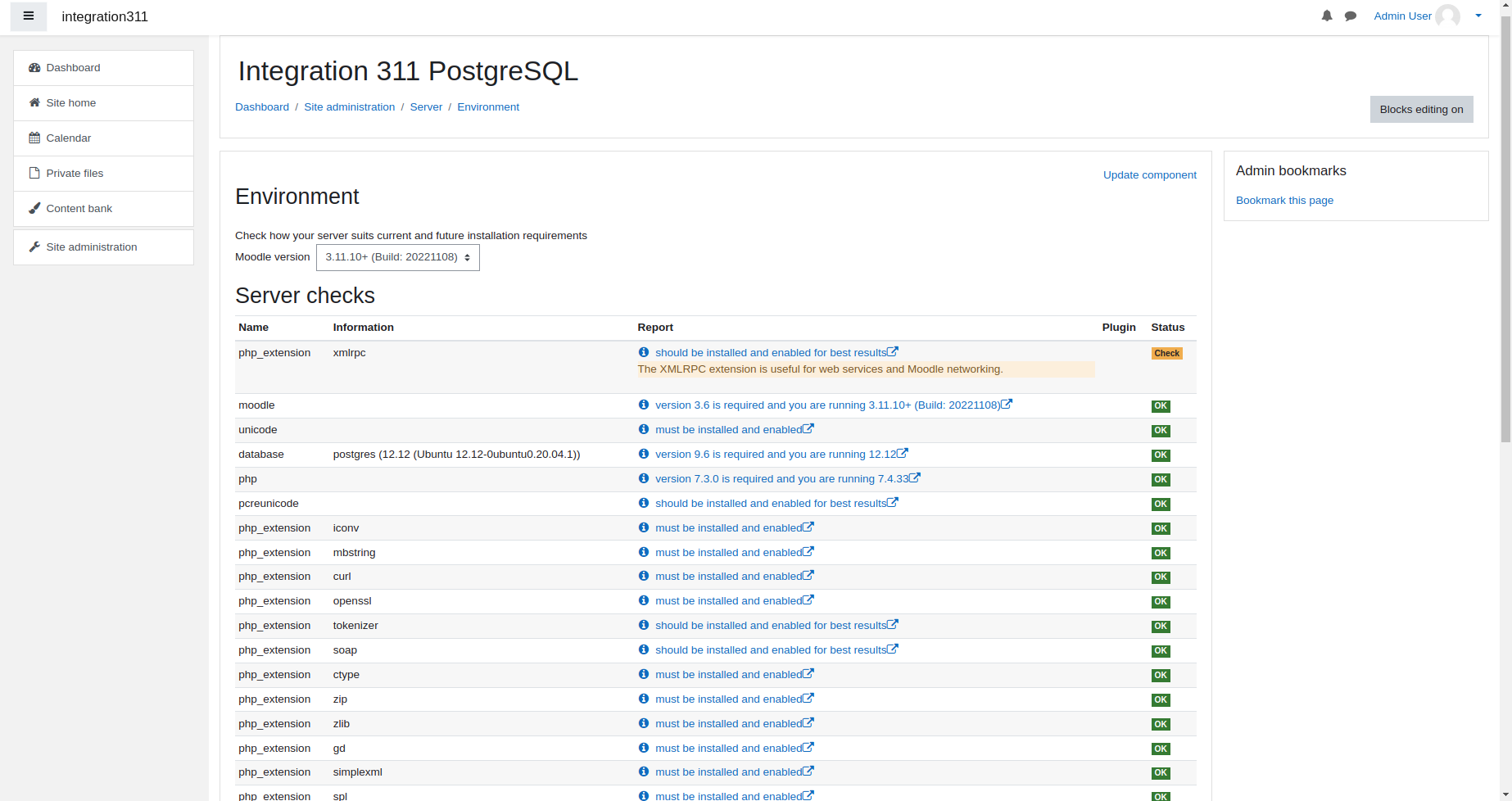Click the info icon in the moodle row
This screenshot has height=801, width=1512.
coord(644,405)
